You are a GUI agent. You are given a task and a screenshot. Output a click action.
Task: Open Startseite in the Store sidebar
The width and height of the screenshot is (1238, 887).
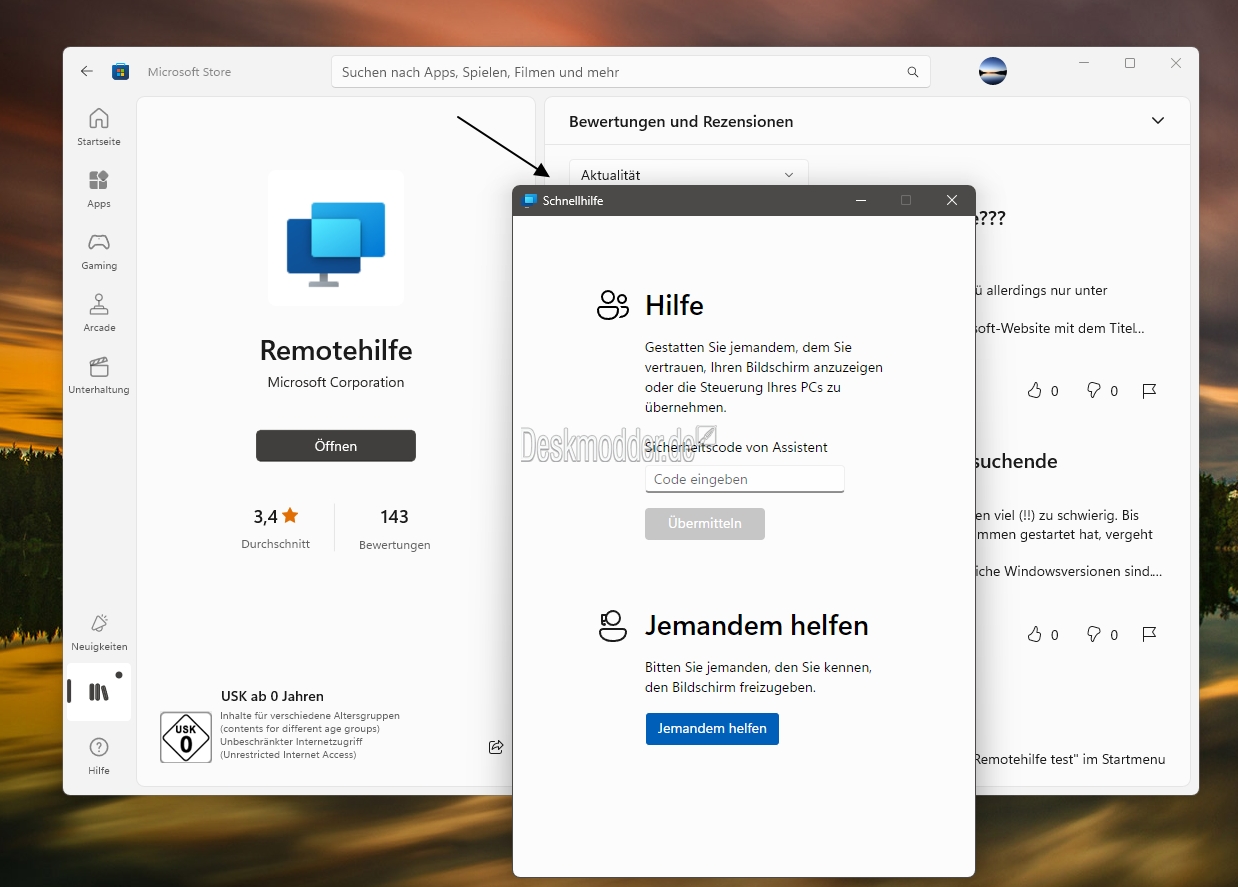(99, 127)
